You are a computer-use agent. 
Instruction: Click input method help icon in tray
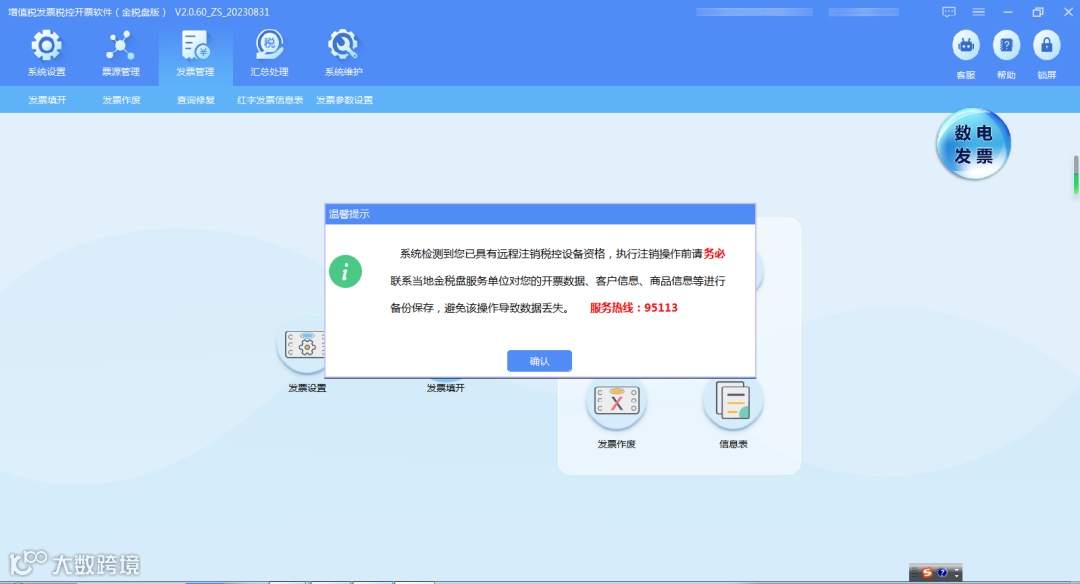click(942, 572)
